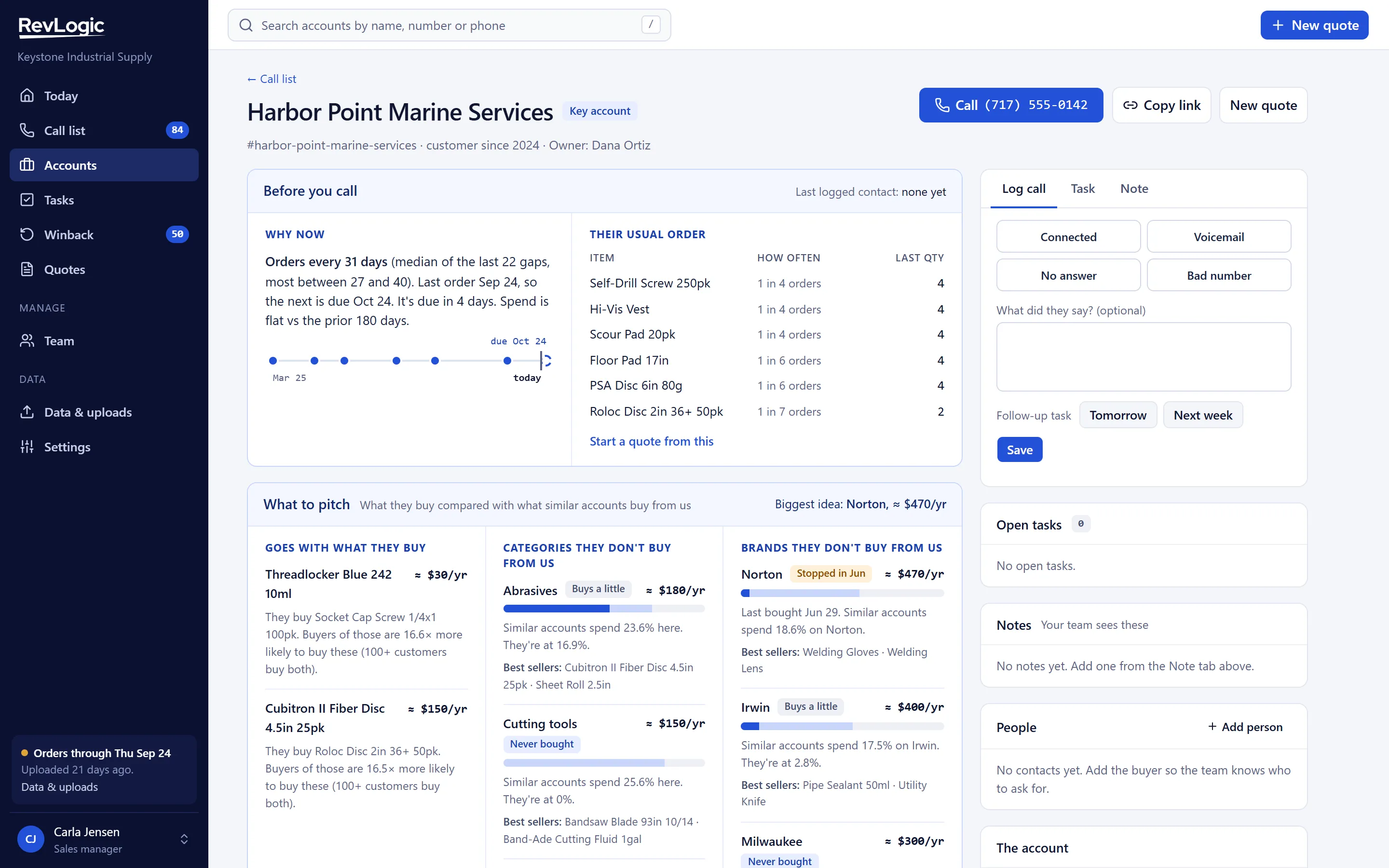Expand the user menu chevron by Carla Jensen
Viewport: 1389px width, 868px height.
[184, 839]
